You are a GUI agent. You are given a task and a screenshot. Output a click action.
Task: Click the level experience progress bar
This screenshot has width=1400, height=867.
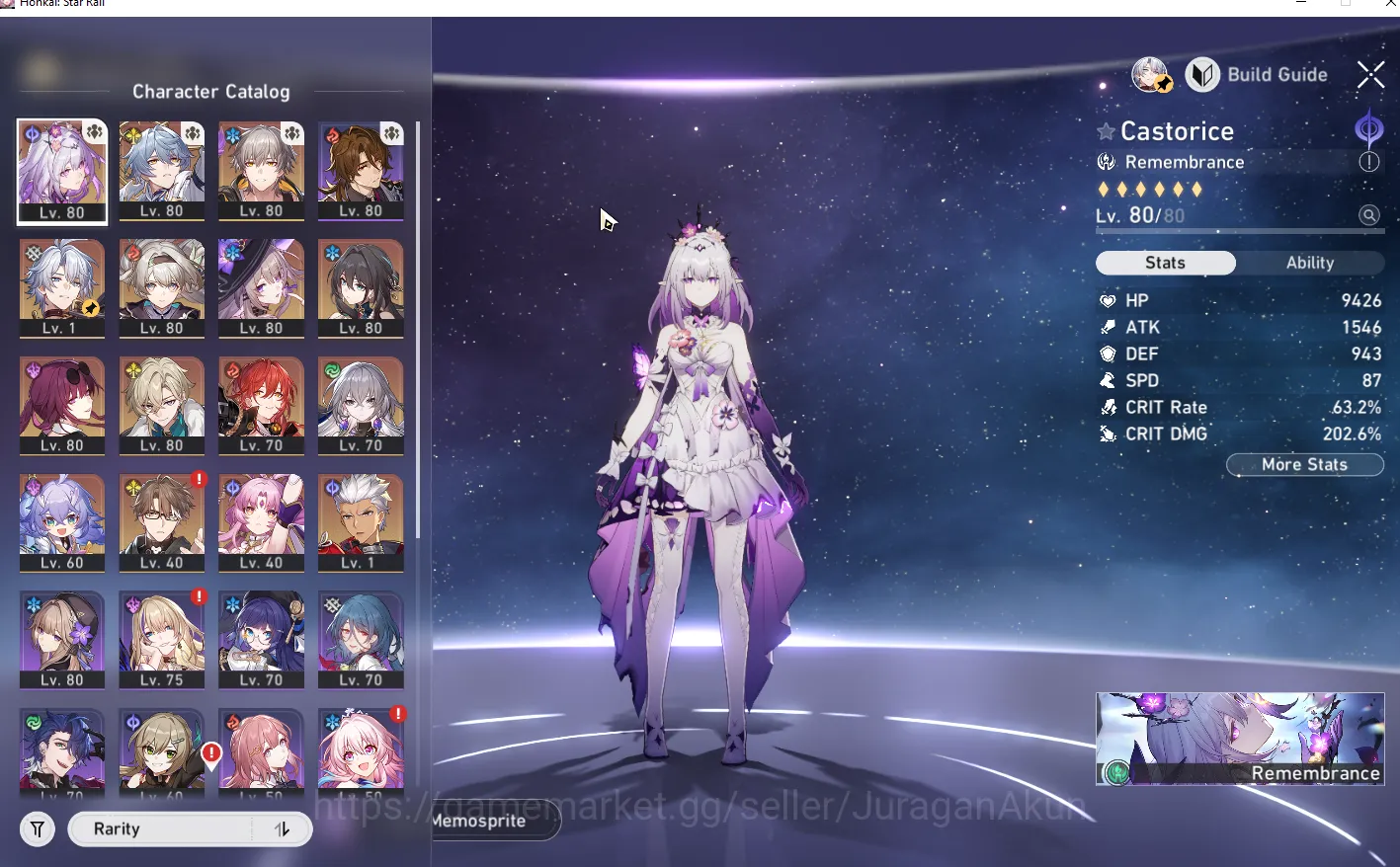[x=1240, y=232]
